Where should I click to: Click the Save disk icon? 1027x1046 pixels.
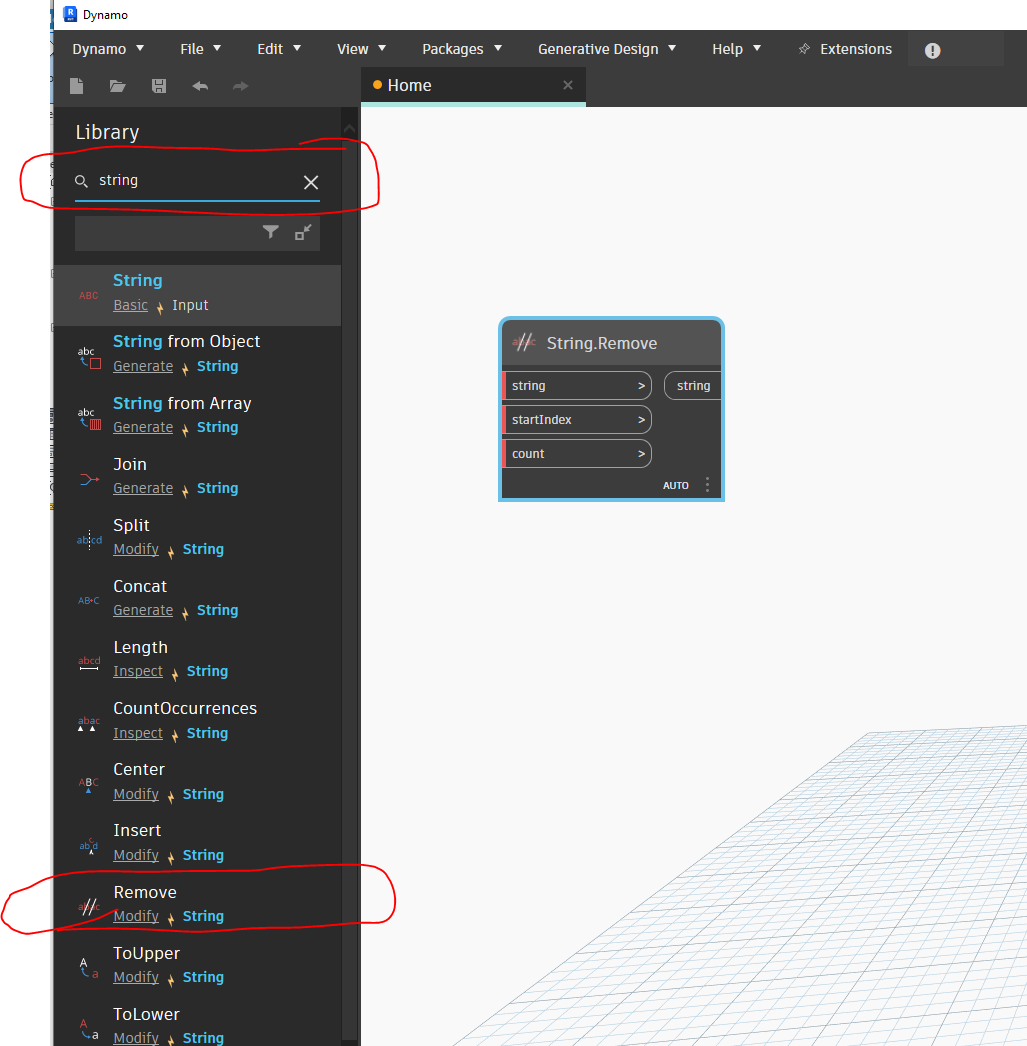click(159, 86)
